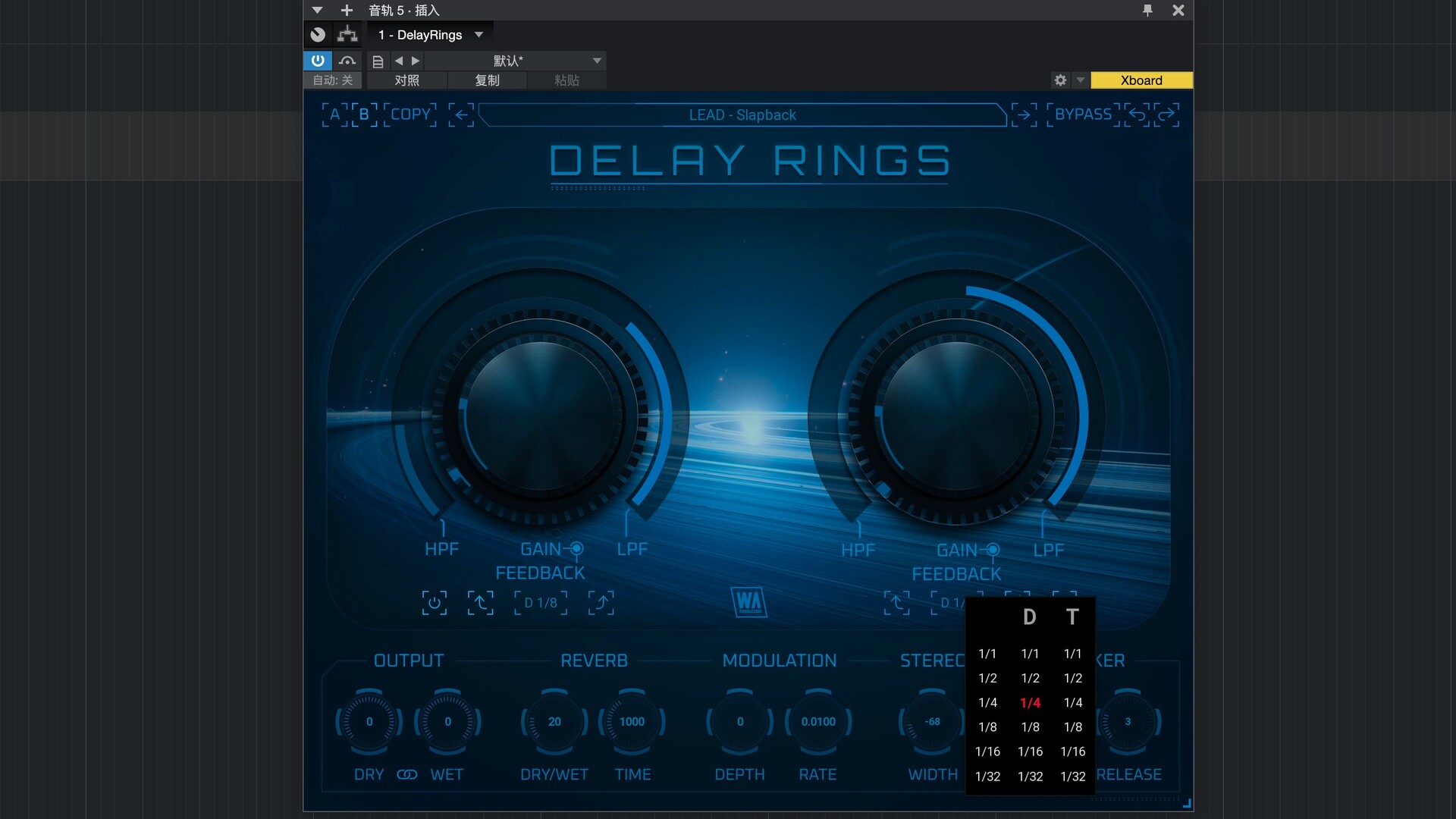Toggle the BYPASS button
Image resolution: width=1456 pixels, height=819 pixels.
tap(1082, 115)
